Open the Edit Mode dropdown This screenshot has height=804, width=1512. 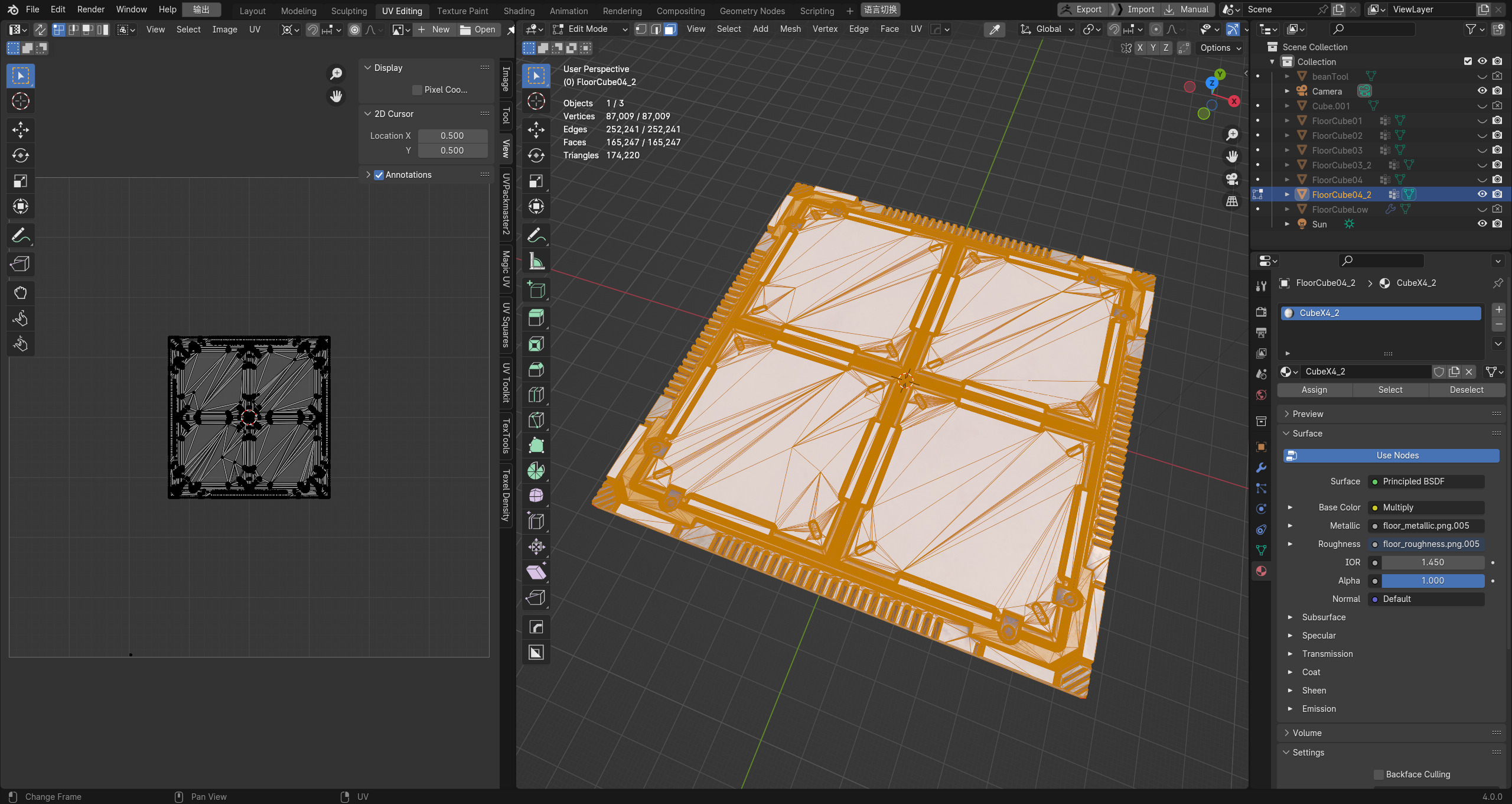[589, 29]
